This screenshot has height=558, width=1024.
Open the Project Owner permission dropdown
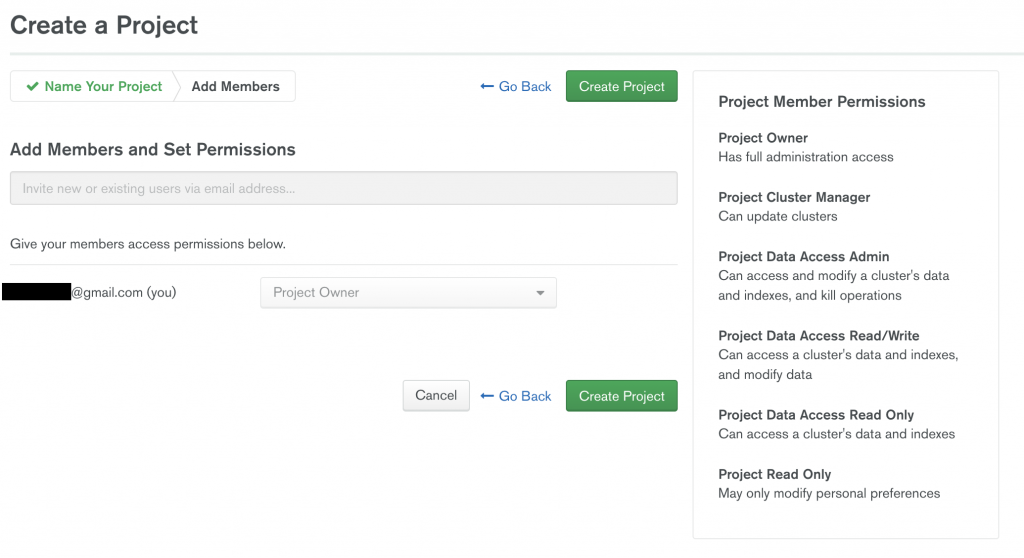(408, 293)
